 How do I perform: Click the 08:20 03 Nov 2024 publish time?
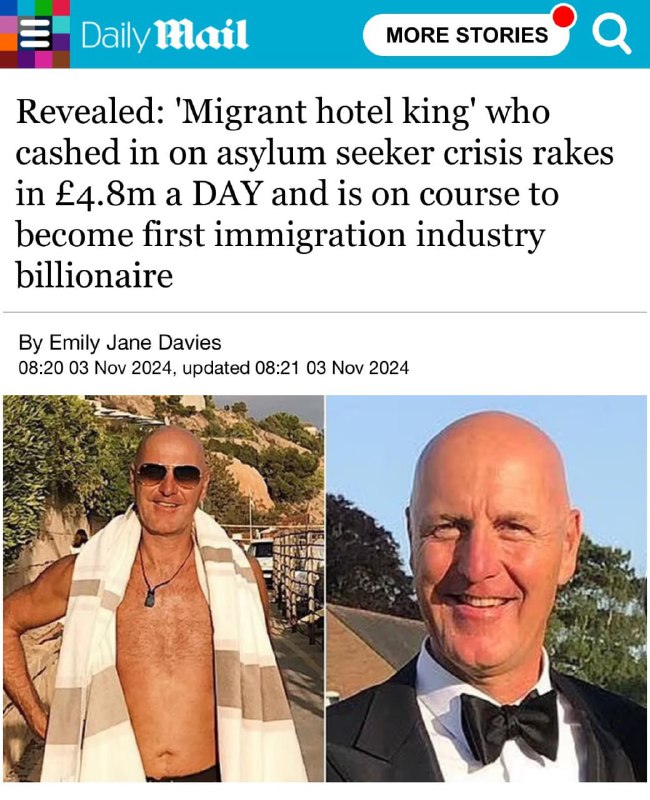click(94, 367)
